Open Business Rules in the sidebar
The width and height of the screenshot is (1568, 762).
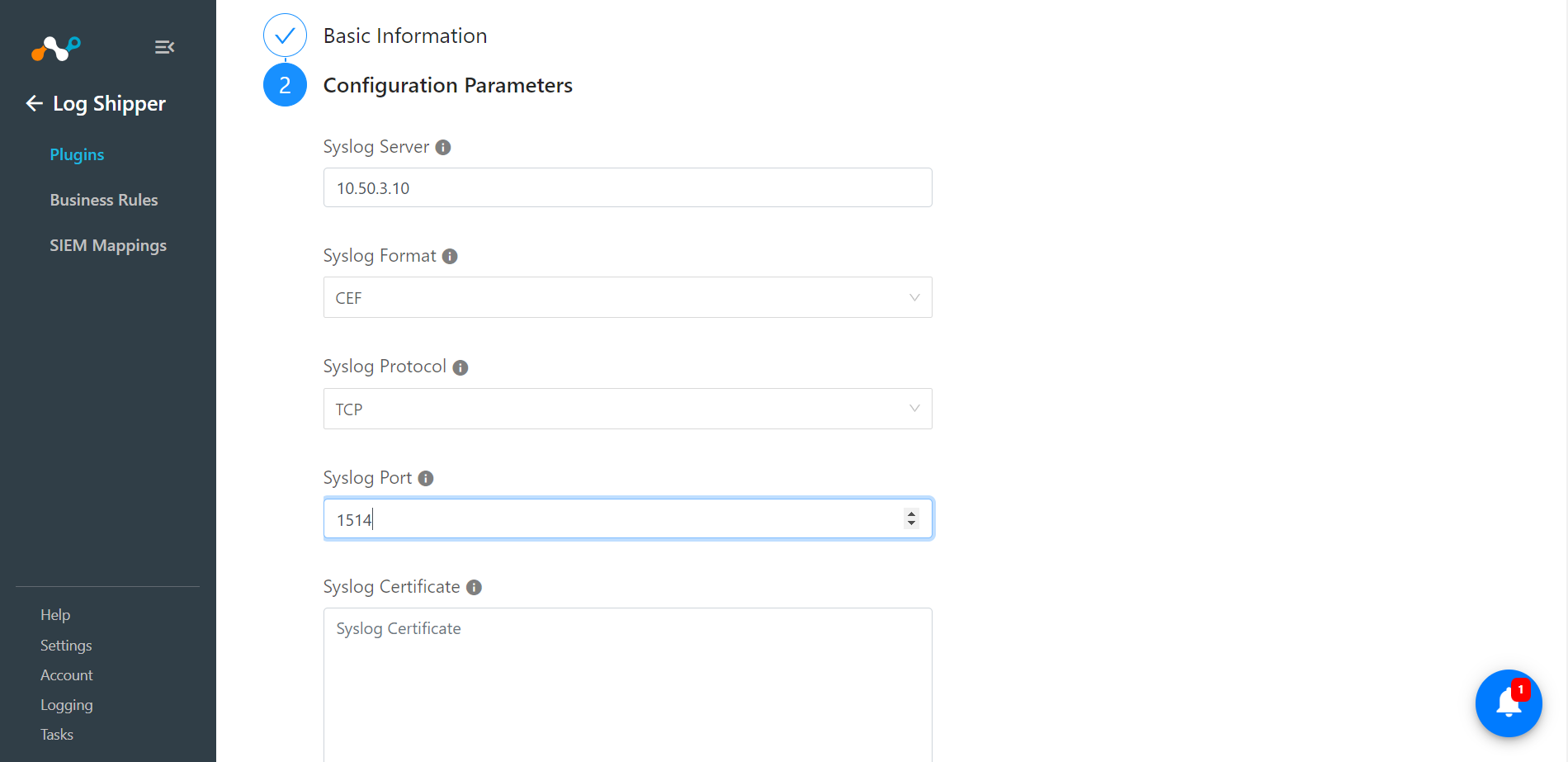tap(104, 200)
